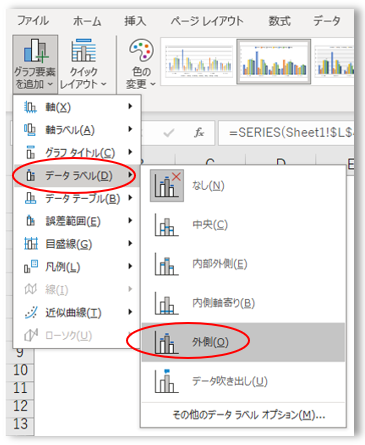Image resolution: width=365 pixels, height=445 pixels.
Task: Expand the arrow beside グラフタイトル(C)
Action: pyautogui.click(x=130, y=152)
